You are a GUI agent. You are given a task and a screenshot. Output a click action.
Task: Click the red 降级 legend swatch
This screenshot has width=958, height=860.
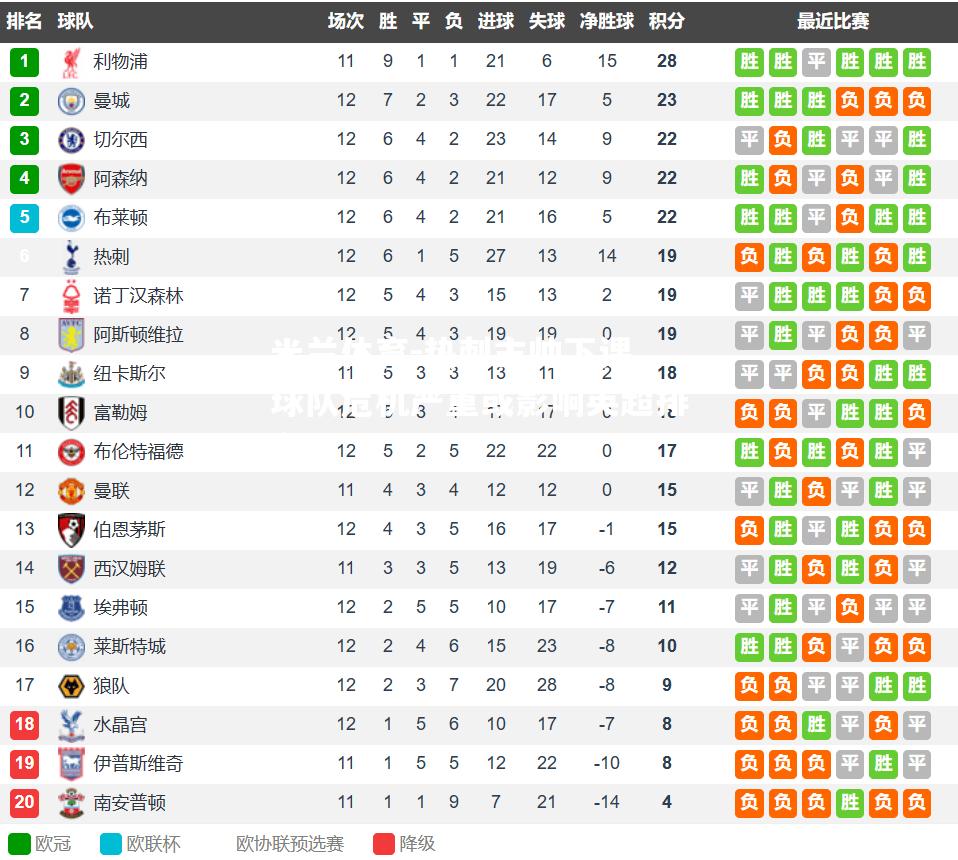pyautogui.click(x=384, y=844)
